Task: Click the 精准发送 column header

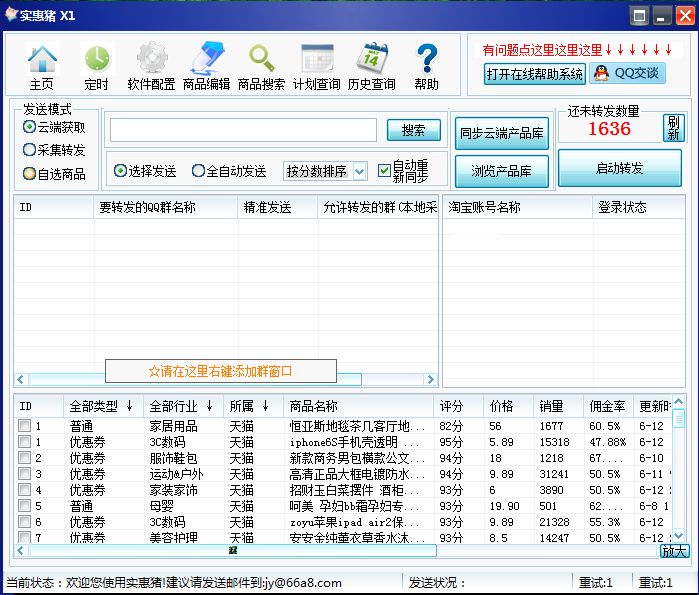Action: [x=278, y=207]
